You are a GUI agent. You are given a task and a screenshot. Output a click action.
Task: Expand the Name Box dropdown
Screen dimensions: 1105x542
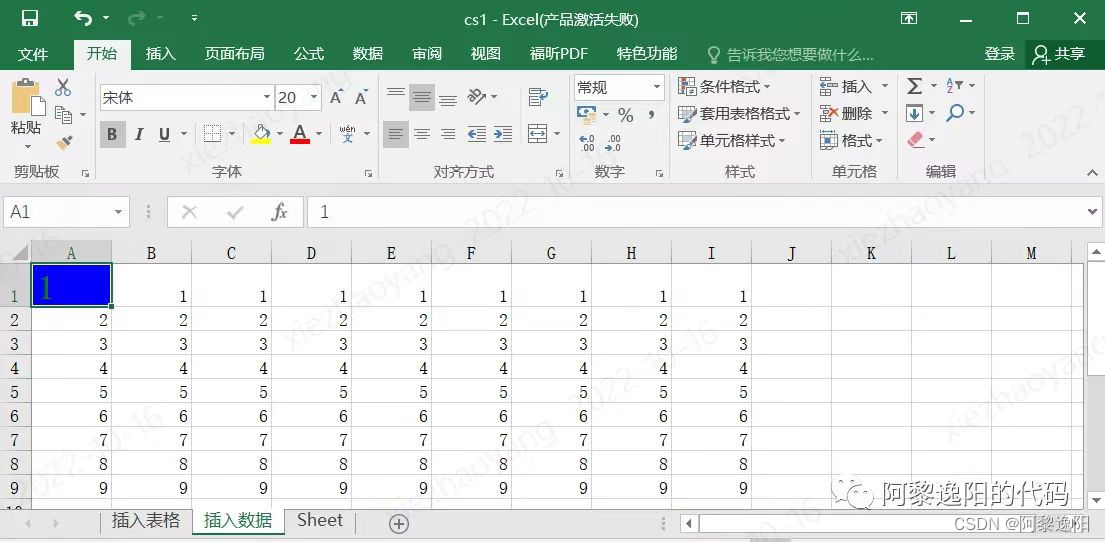coord(118,212)
